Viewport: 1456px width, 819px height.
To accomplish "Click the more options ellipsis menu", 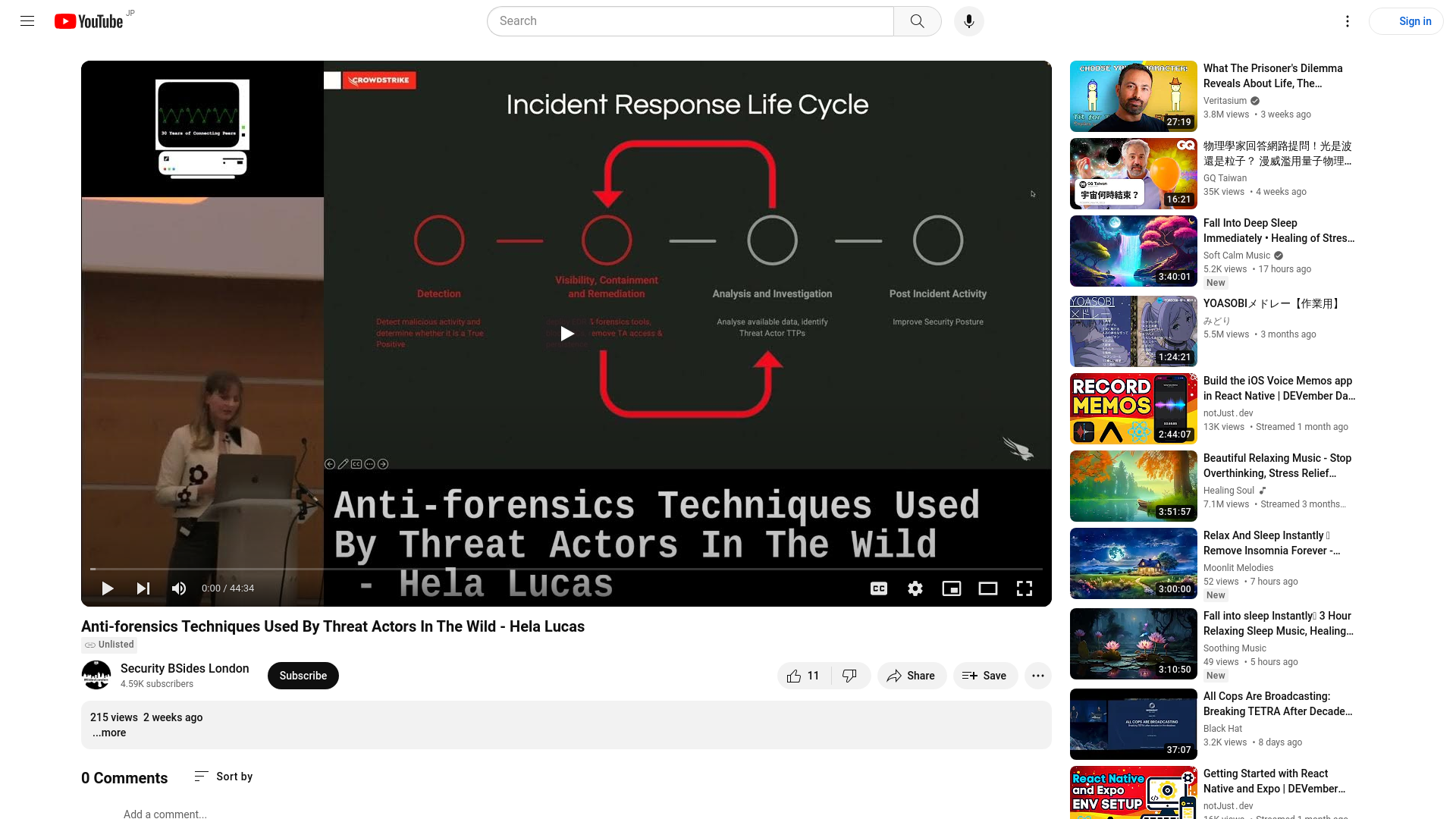I will click(x=1038, y=675).
